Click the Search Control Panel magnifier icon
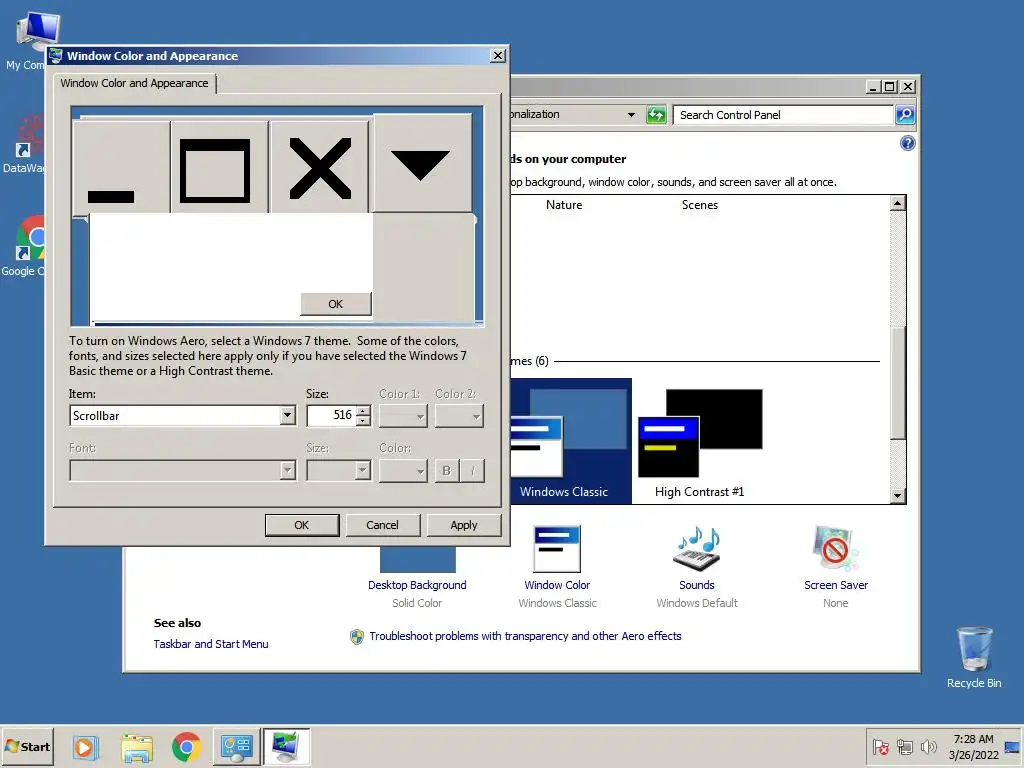The image size is (1024, 768). coord(904,115)
